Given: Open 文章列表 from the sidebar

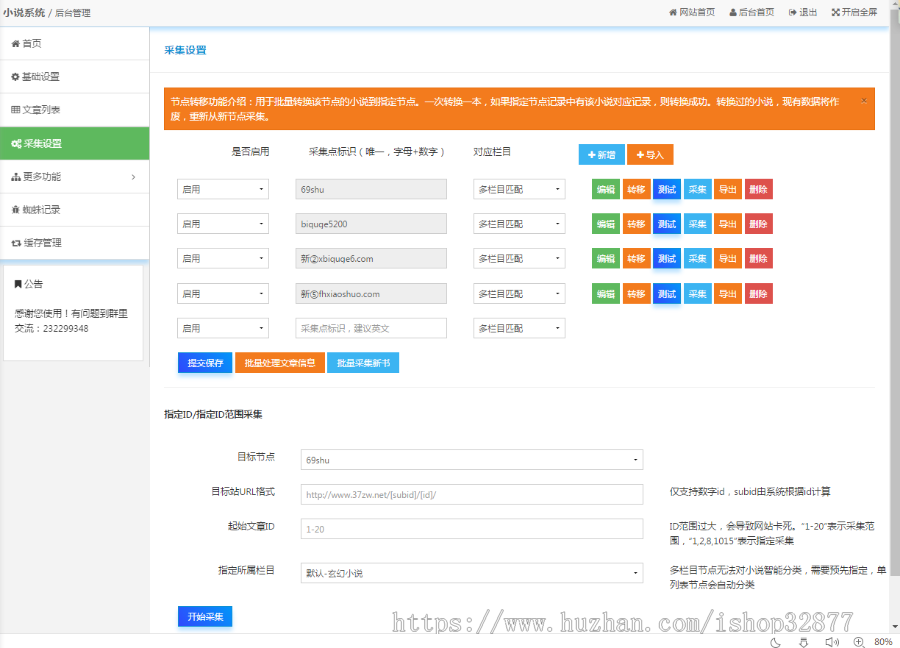Looking at the screenshot, I should pos(40,112).
